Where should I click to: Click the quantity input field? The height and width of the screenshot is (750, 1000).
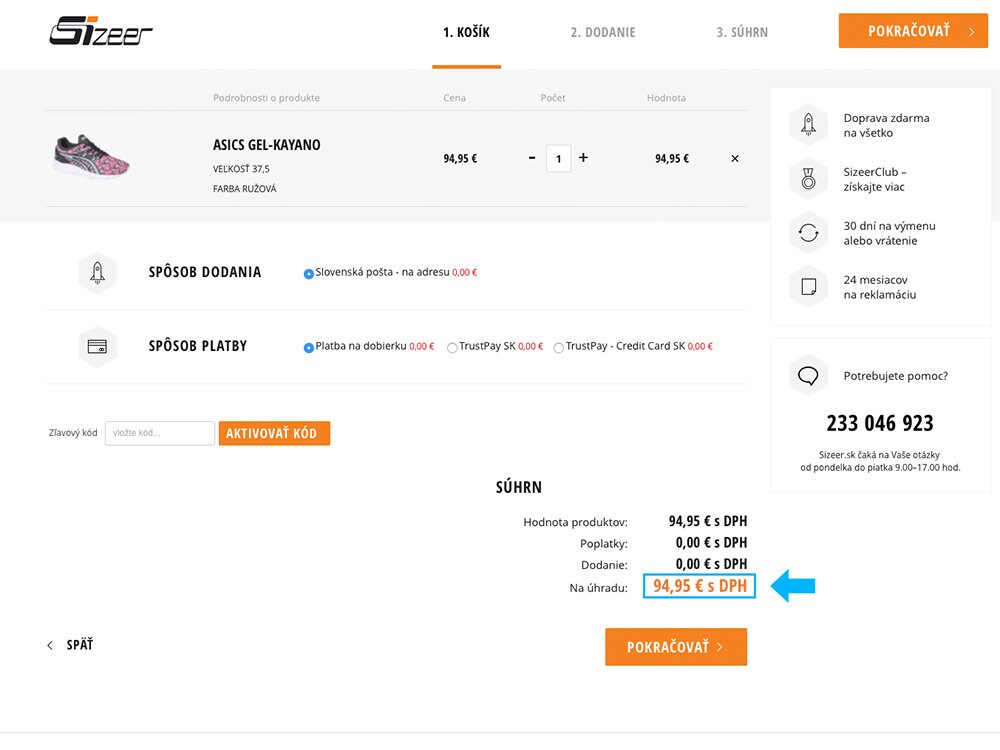point(558,158)
